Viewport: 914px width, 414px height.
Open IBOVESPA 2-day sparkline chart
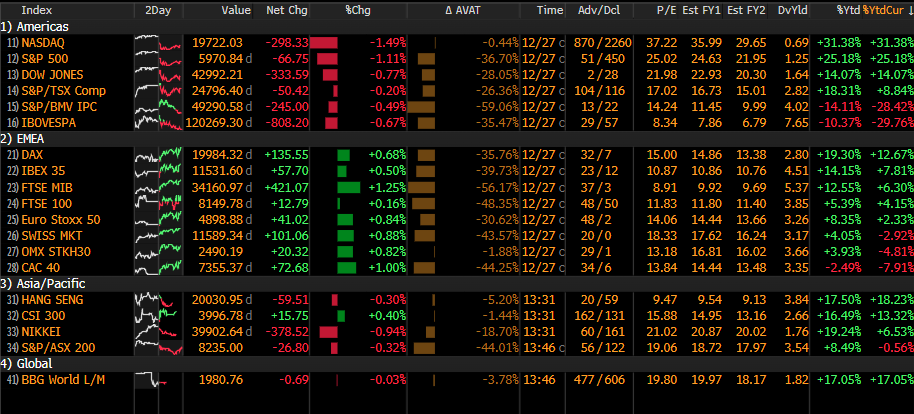(159, 123)
